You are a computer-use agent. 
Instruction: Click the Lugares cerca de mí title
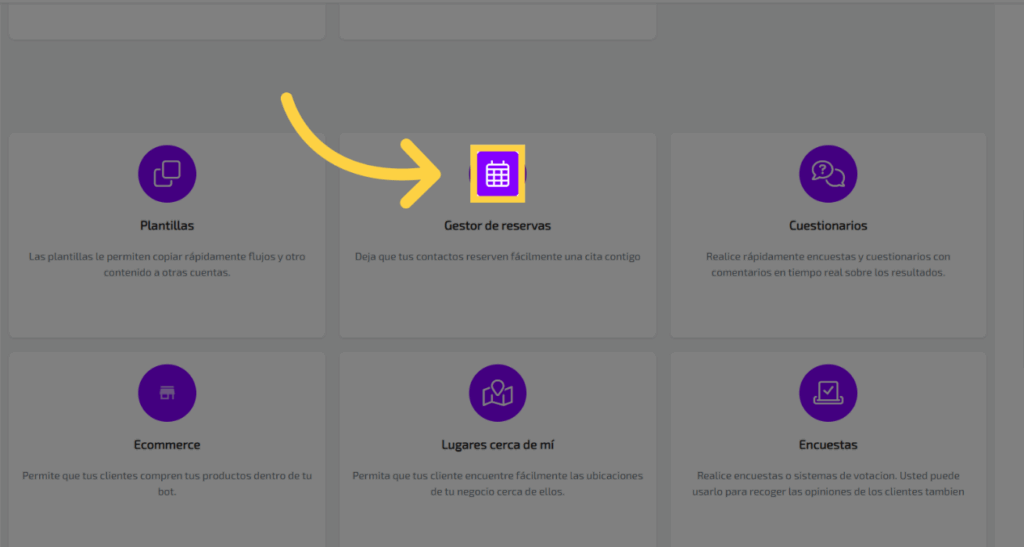coord(497,445)
